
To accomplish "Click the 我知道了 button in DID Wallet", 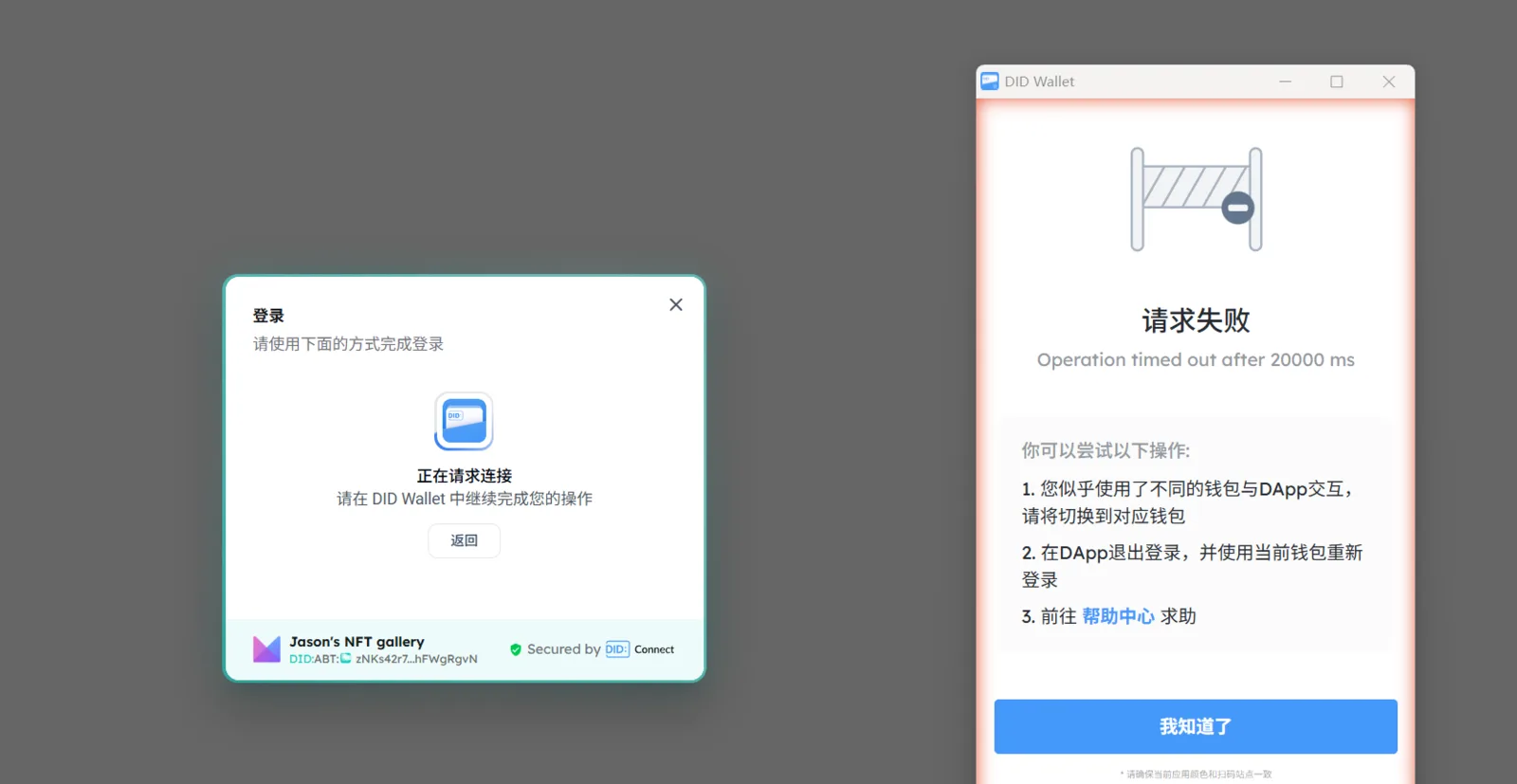I will pyautogui.click(x=1196, y=726).
